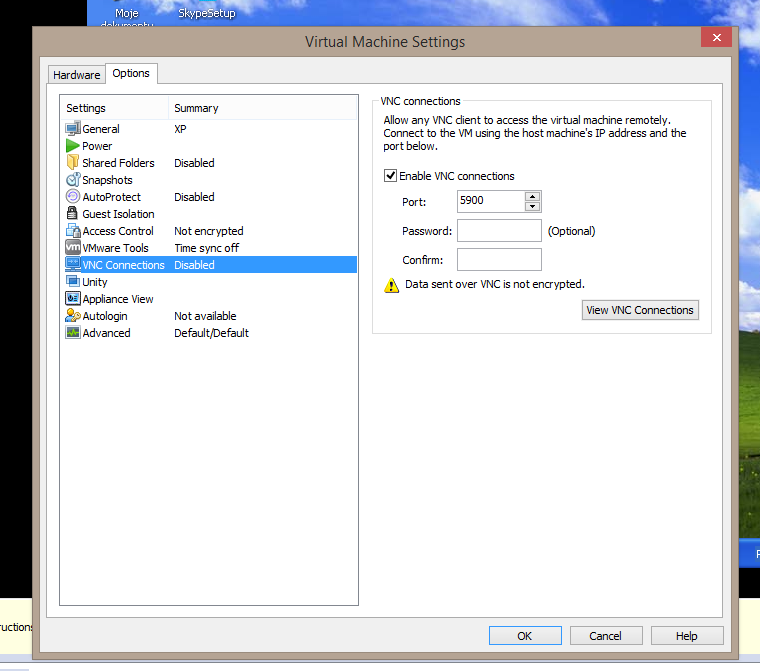Open Help for this dialog
This screenshot has width=760, height=671.
[687, 636]
